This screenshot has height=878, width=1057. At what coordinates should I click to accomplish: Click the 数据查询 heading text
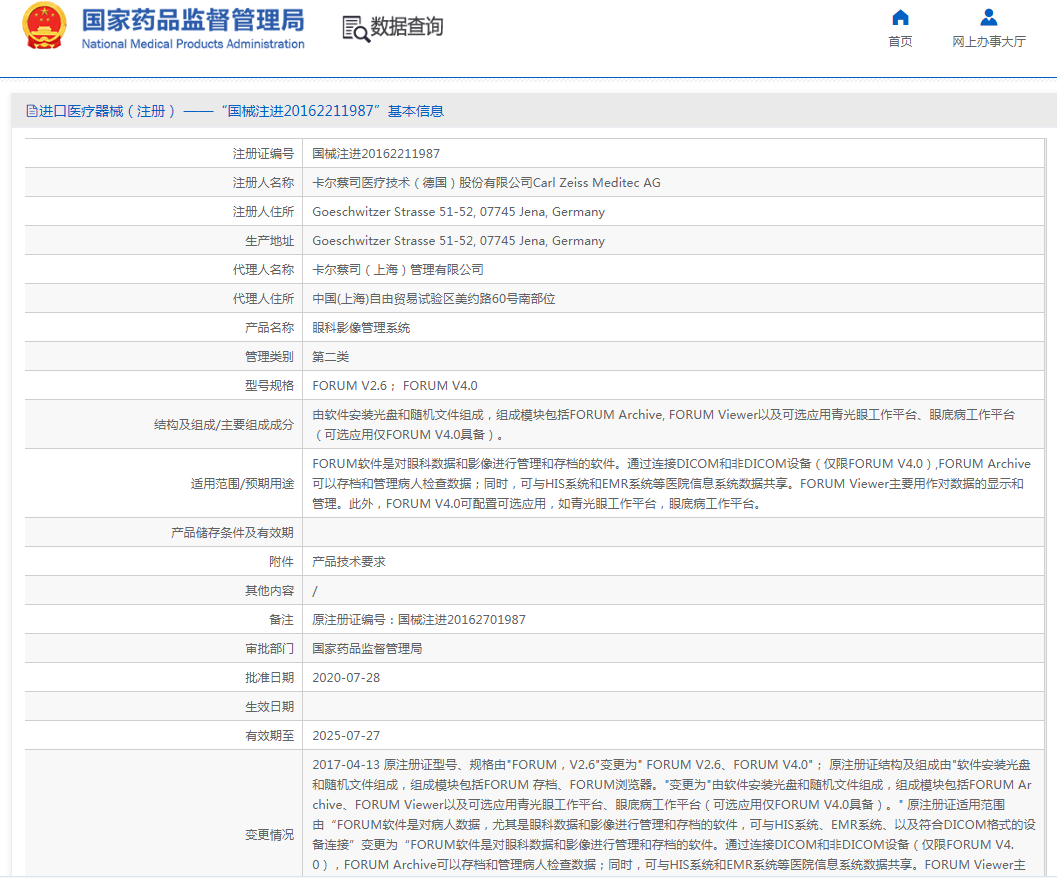pyautogui.click(x=406, y=27)
